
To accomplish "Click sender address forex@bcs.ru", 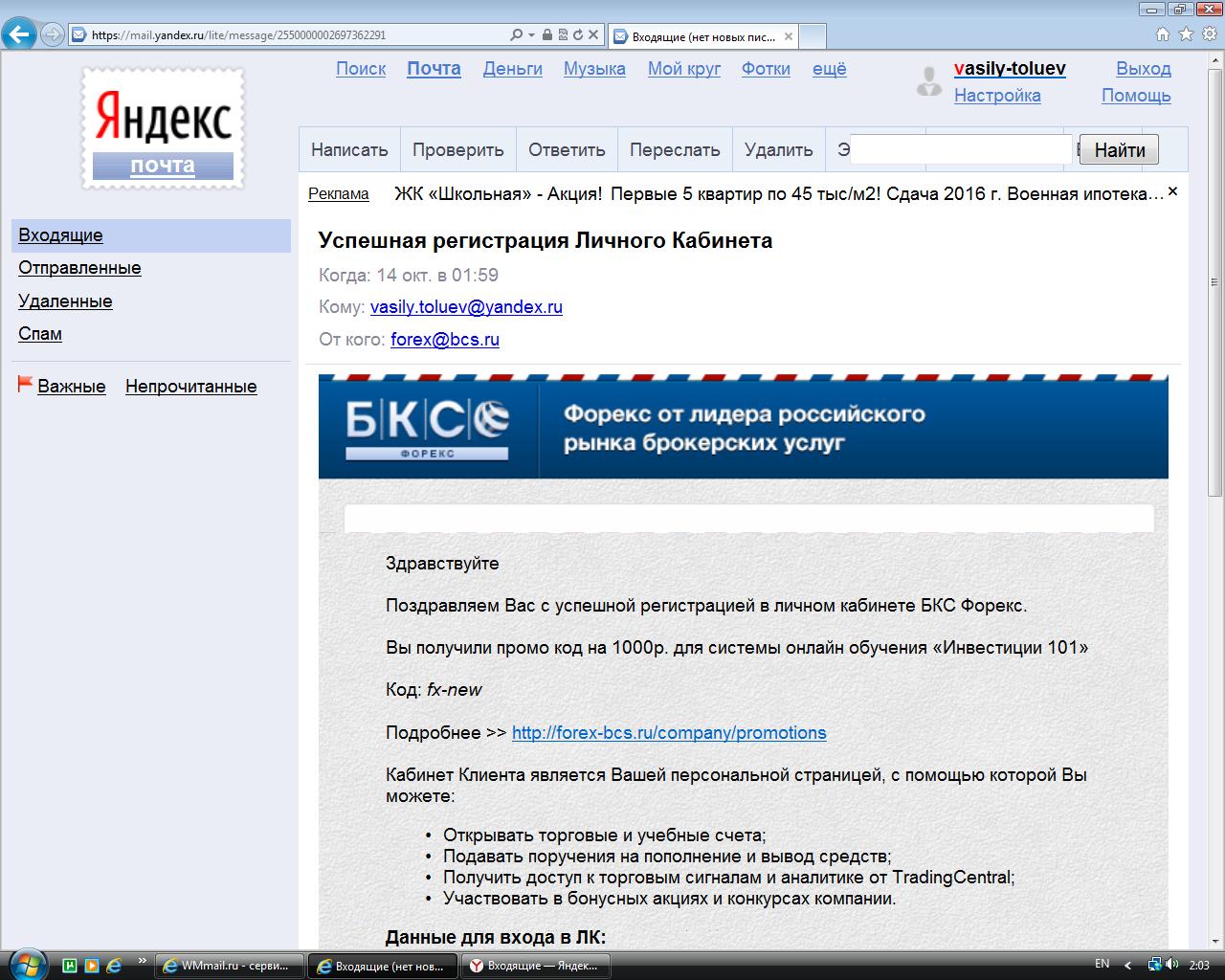I will [445, 340].
